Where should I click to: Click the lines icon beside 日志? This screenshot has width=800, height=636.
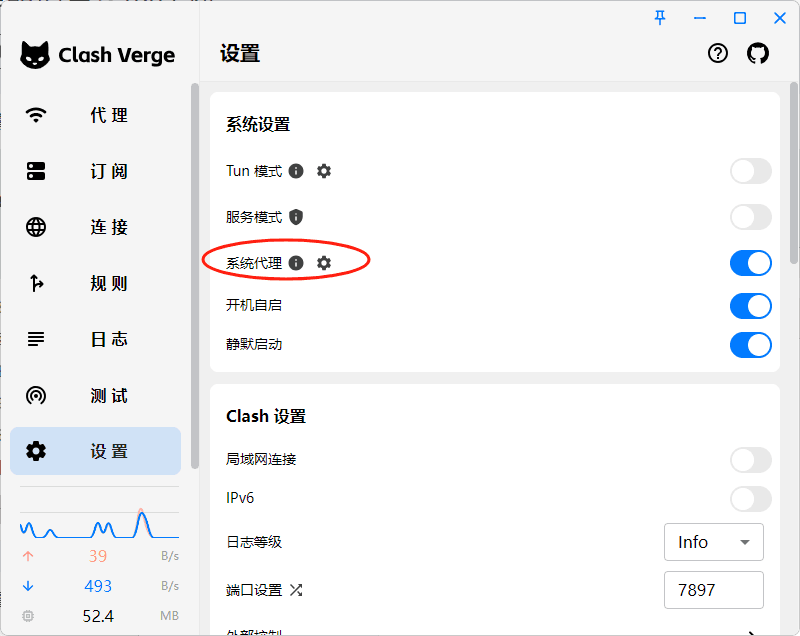[x=36, y=339]
